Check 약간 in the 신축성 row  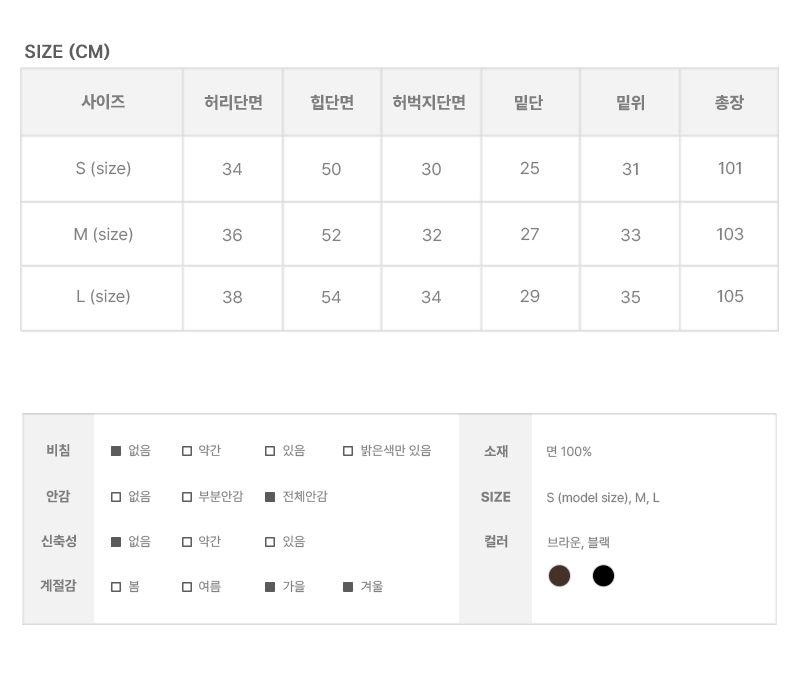187,542
